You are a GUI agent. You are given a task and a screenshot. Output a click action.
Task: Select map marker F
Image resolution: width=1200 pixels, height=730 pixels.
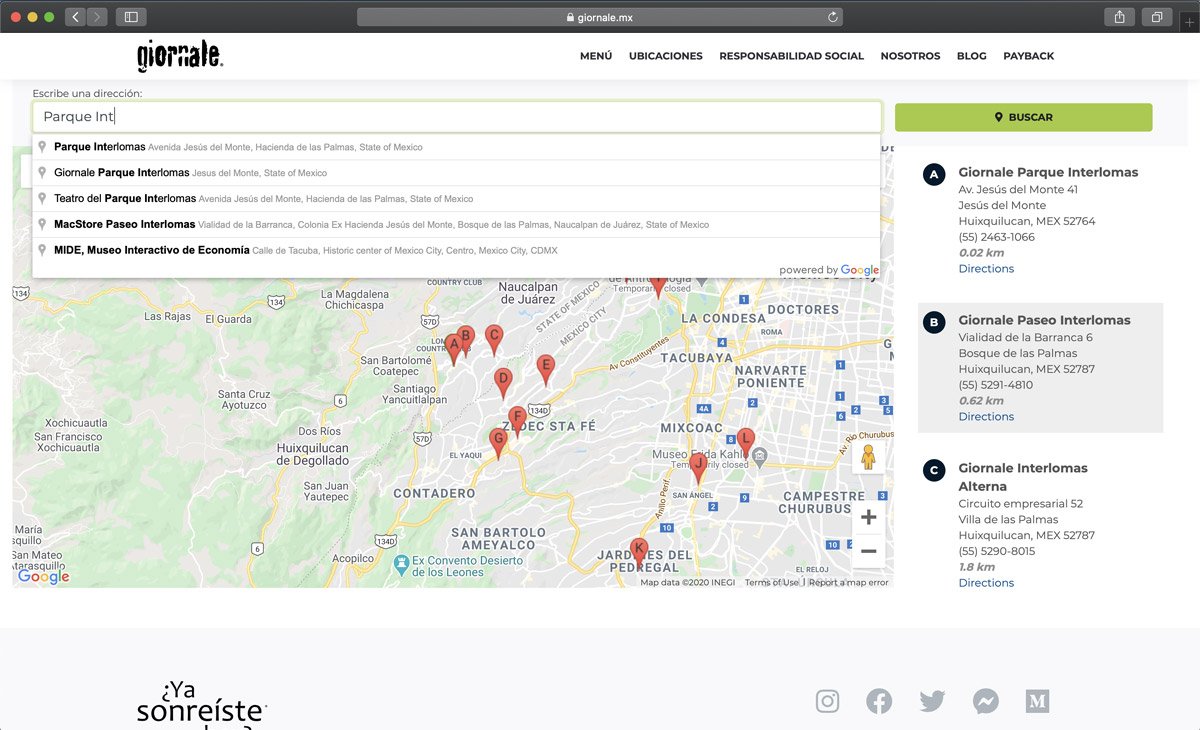[x=517, y=421]
